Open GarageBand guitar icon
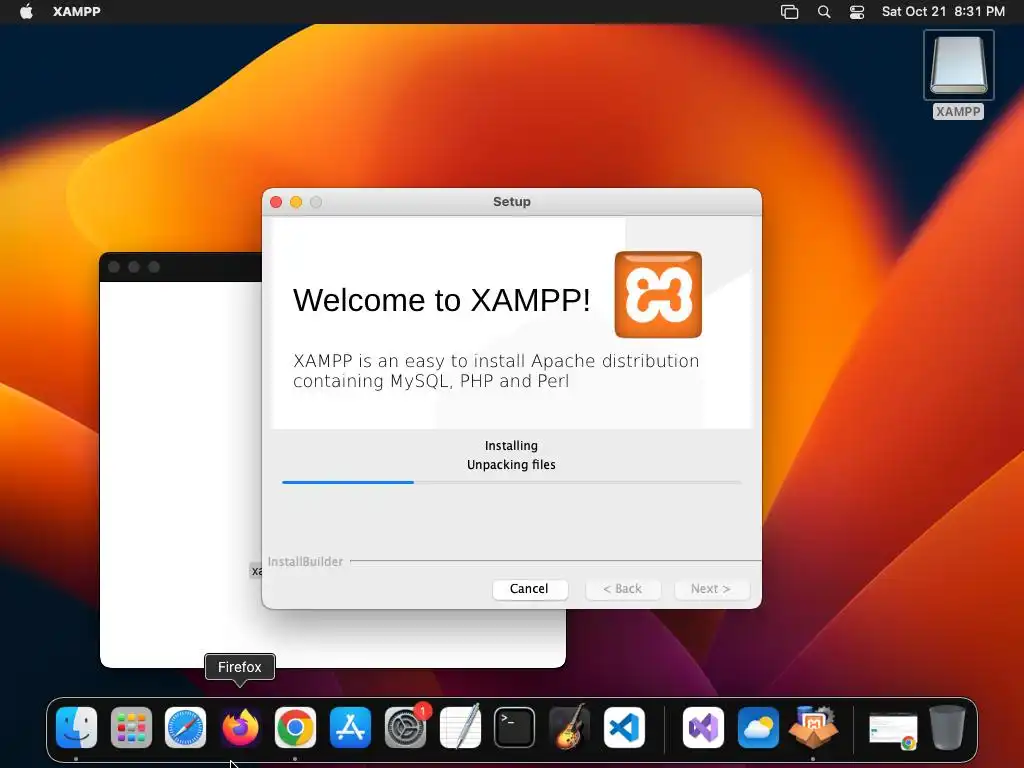 (x=569, y=727)
